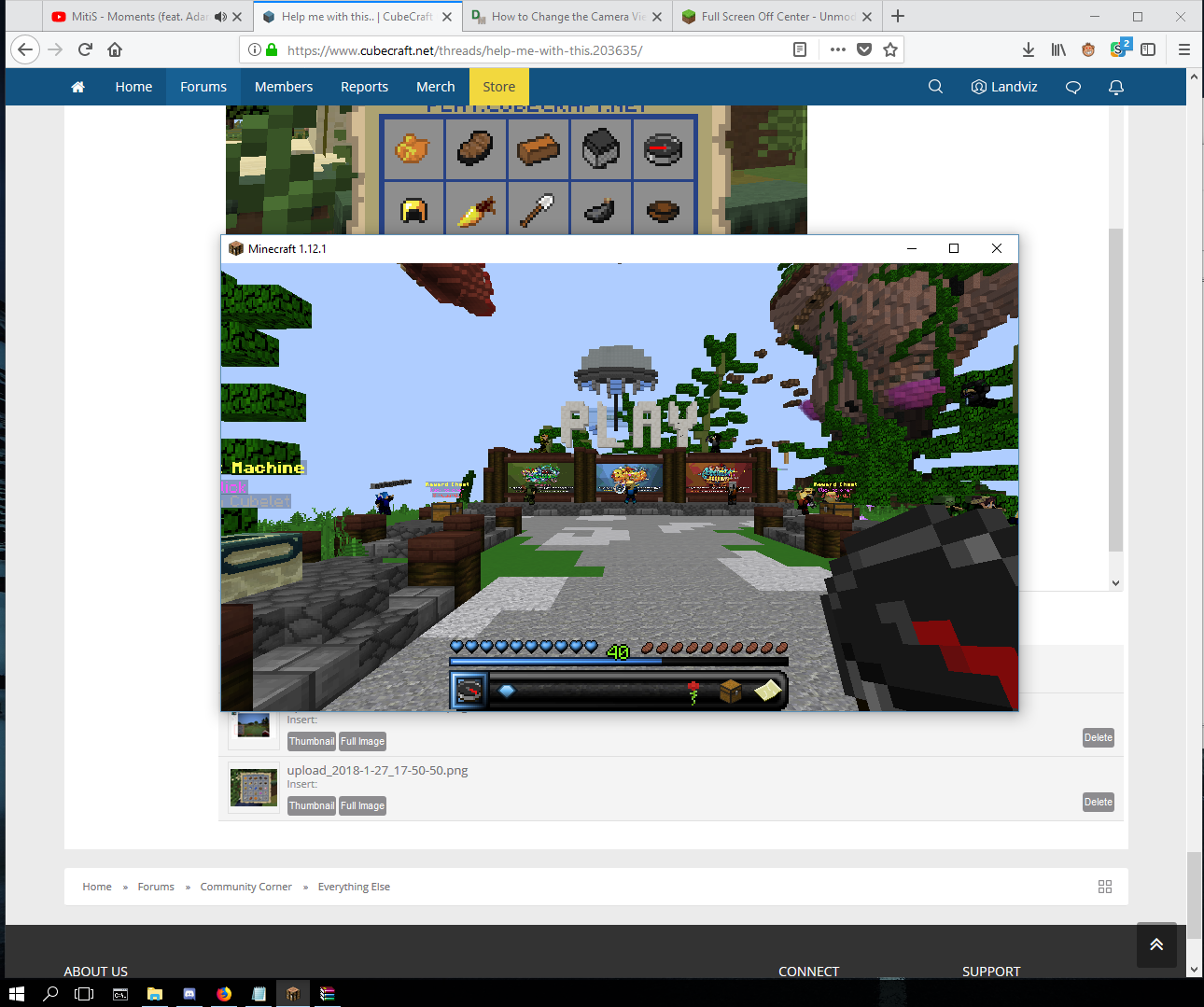
Task: Save page to Pocket
Action: coord(864,49)
